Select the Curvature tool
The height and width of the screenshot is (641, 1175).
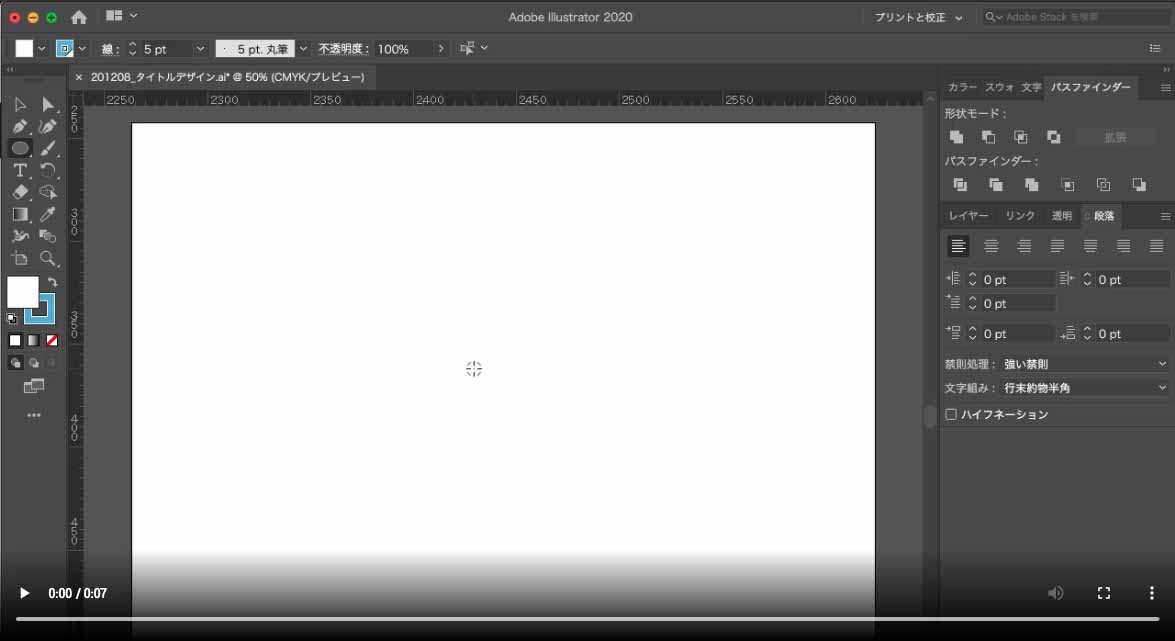[x=48, y=126]
